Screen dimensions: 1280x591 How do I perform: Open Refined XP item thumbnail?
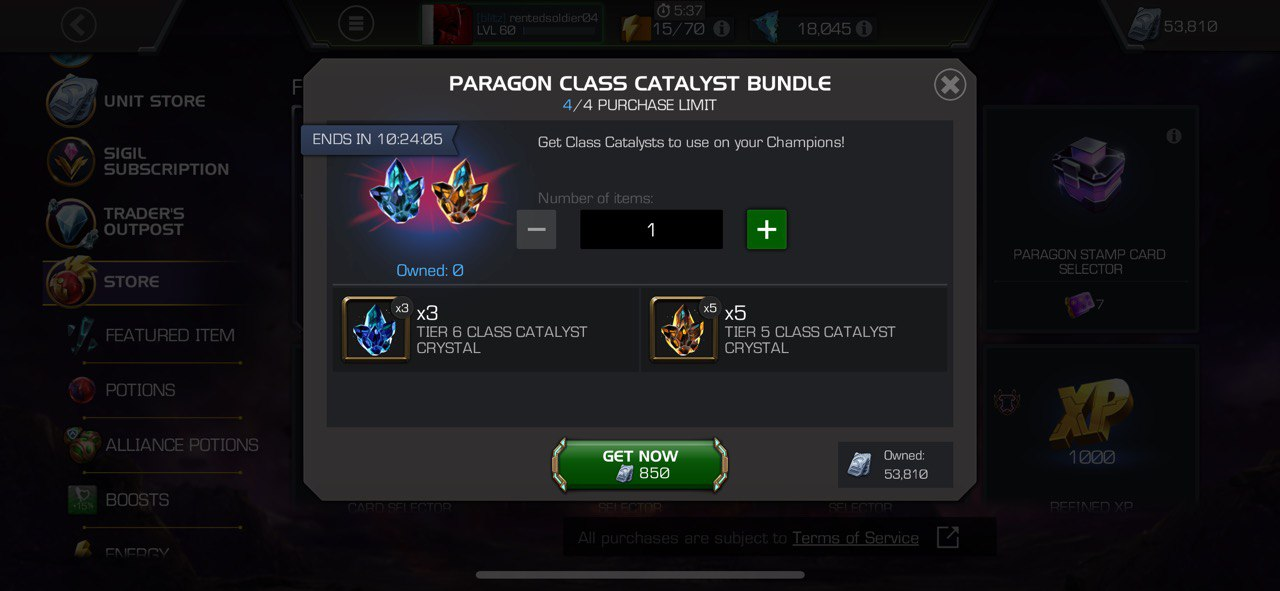pyautogui.click(x=1090, y=415)
